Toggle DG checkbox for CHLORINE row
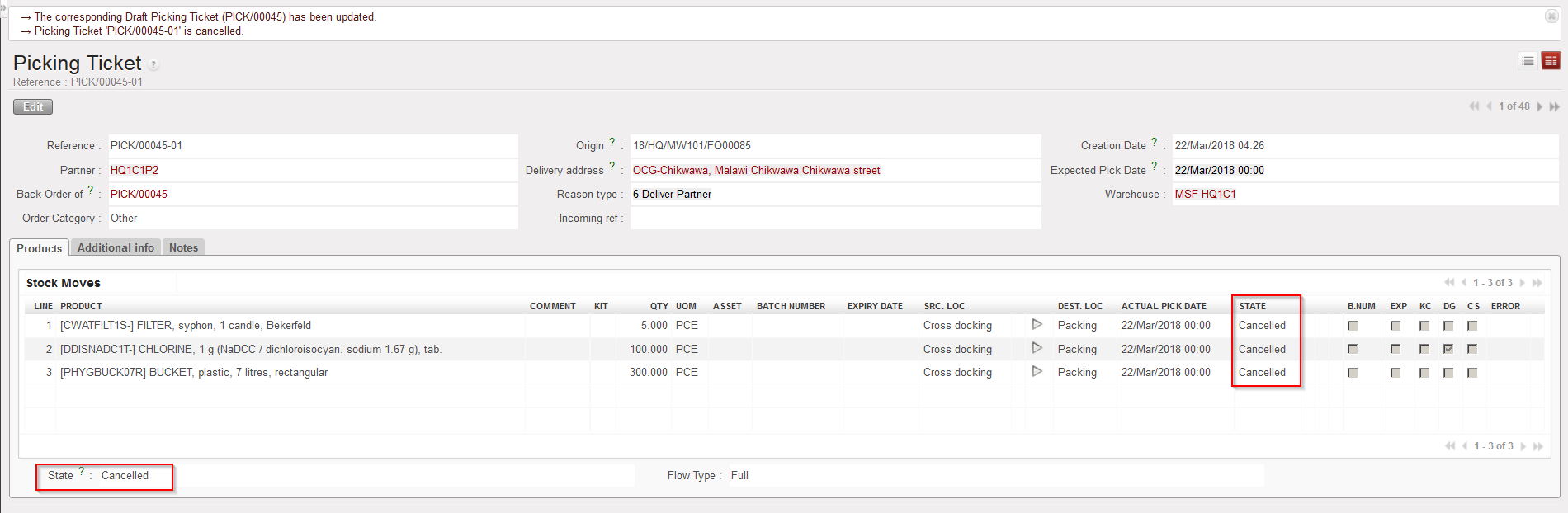This screenshot has height=513, width=1568. click(x=1448, y=349)
